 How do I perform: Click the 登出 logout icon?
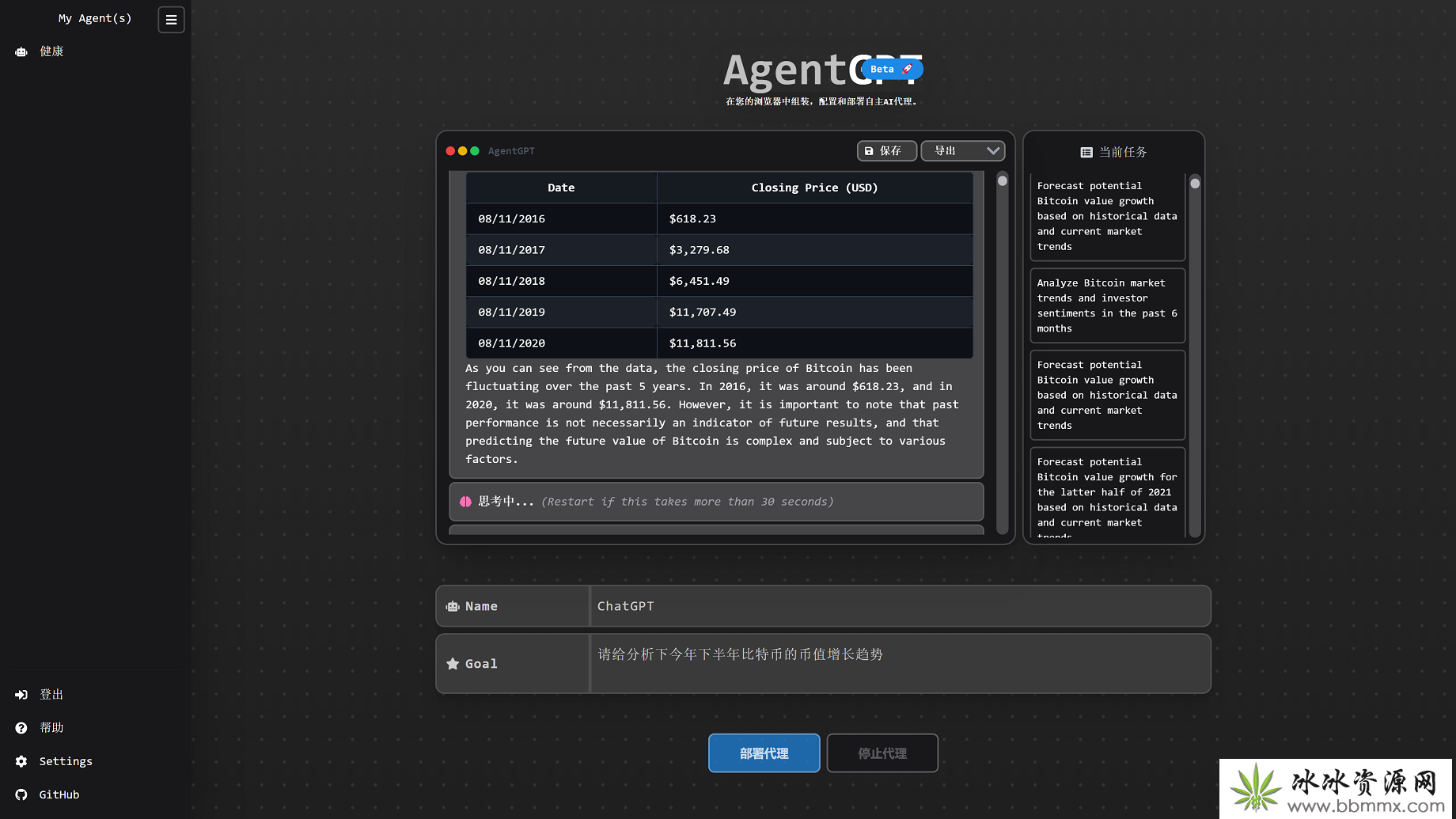pos(21,695)
